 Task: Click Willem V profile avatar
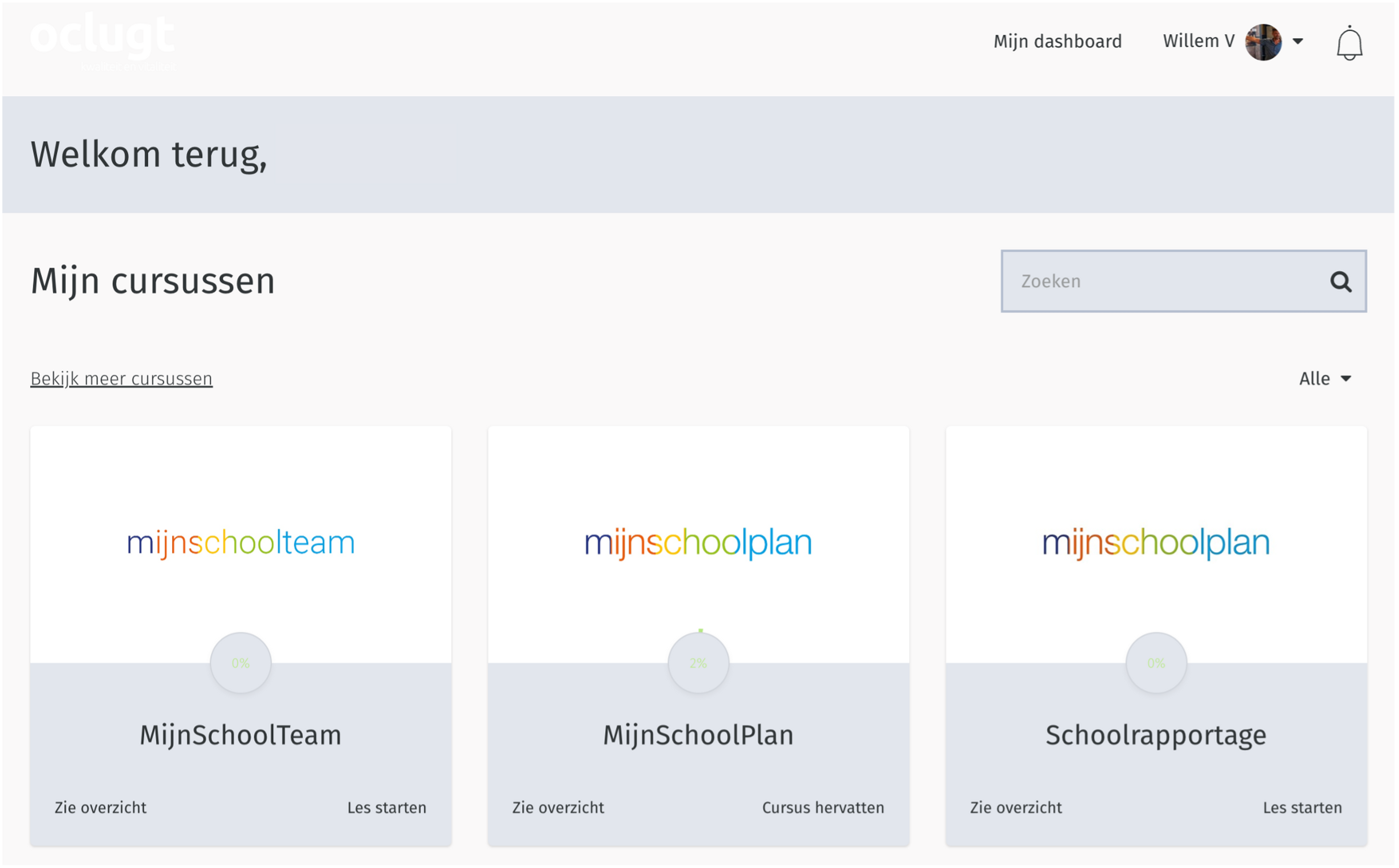point(1263,42)
